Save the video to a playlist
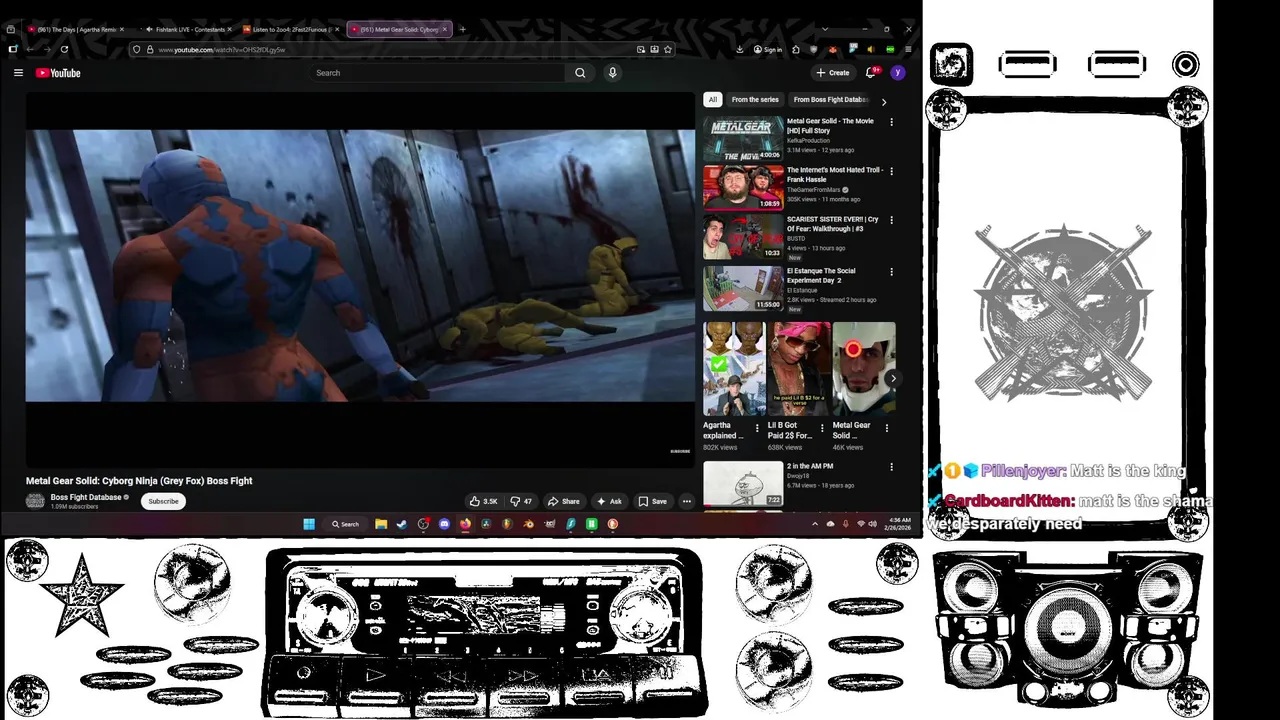This screenshot has width=1280, height=720. (652, 501)
